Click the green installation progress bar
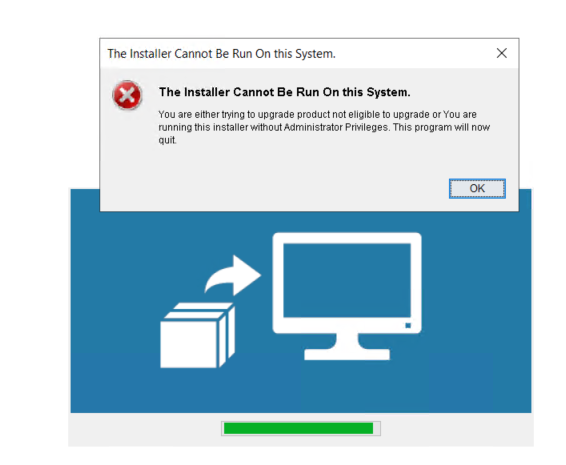Image resolution: width=566 pixels, height=465 pixels. [298, 428]
